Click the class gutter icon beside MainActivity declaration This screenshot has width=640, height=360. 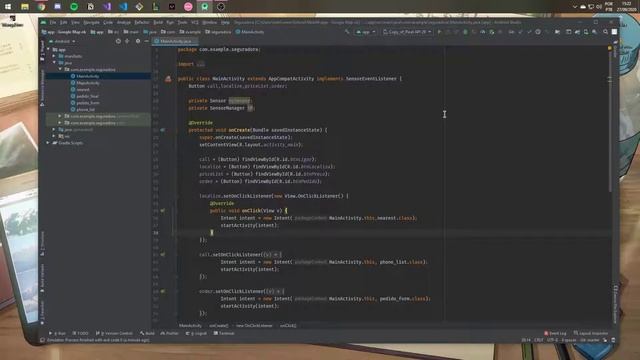tap(168, 79)
